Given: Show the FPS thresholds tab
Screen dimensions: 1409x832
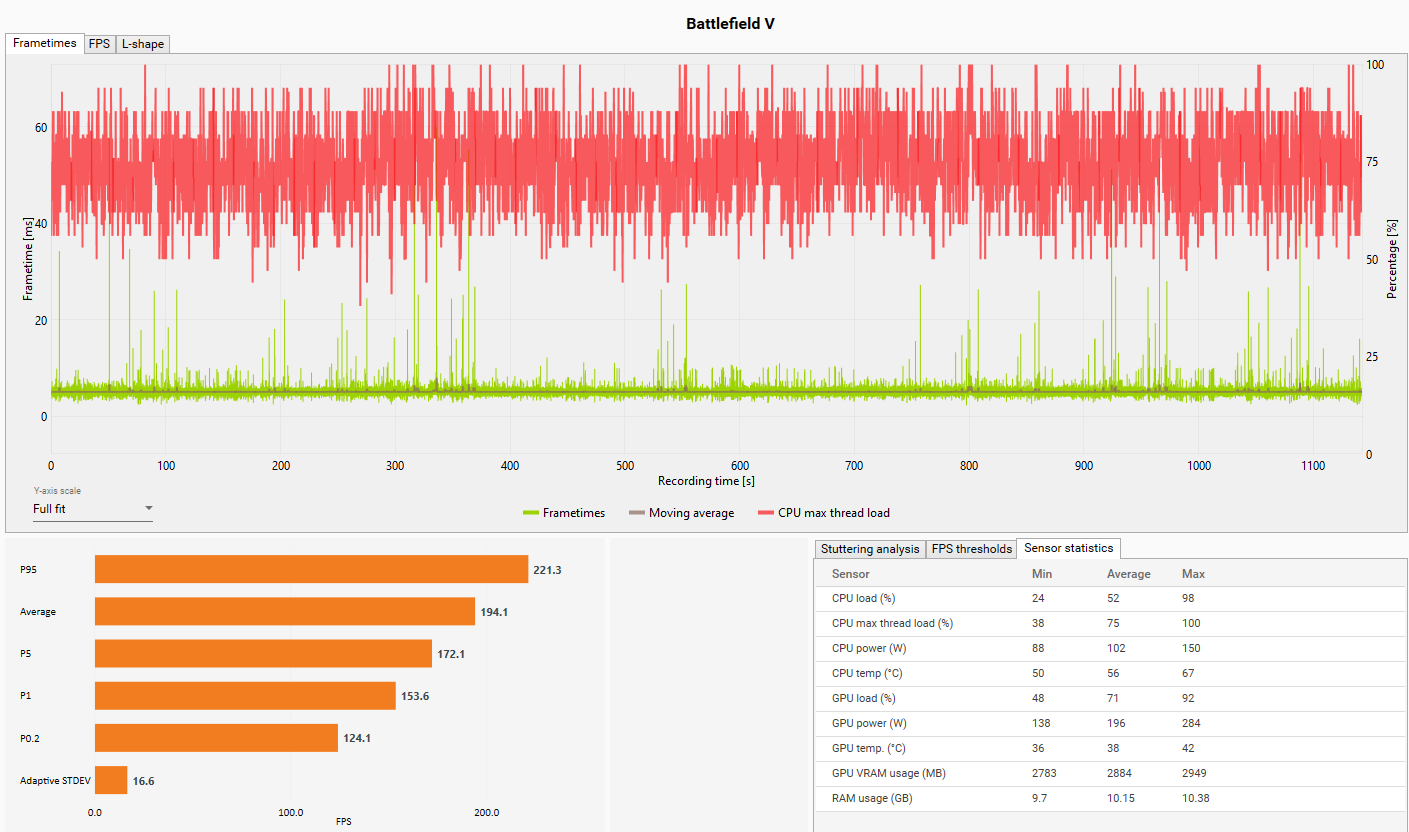Looking at the screenshot, I should [971, 549].
